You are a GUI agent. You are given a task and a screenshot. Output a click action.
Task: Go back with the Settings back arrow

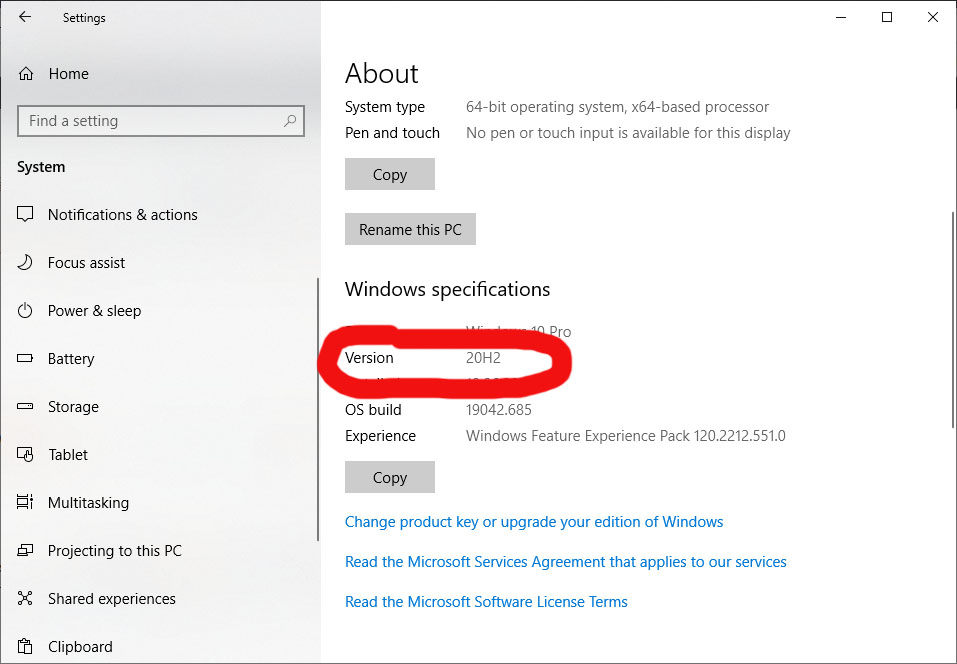[24, 17]
